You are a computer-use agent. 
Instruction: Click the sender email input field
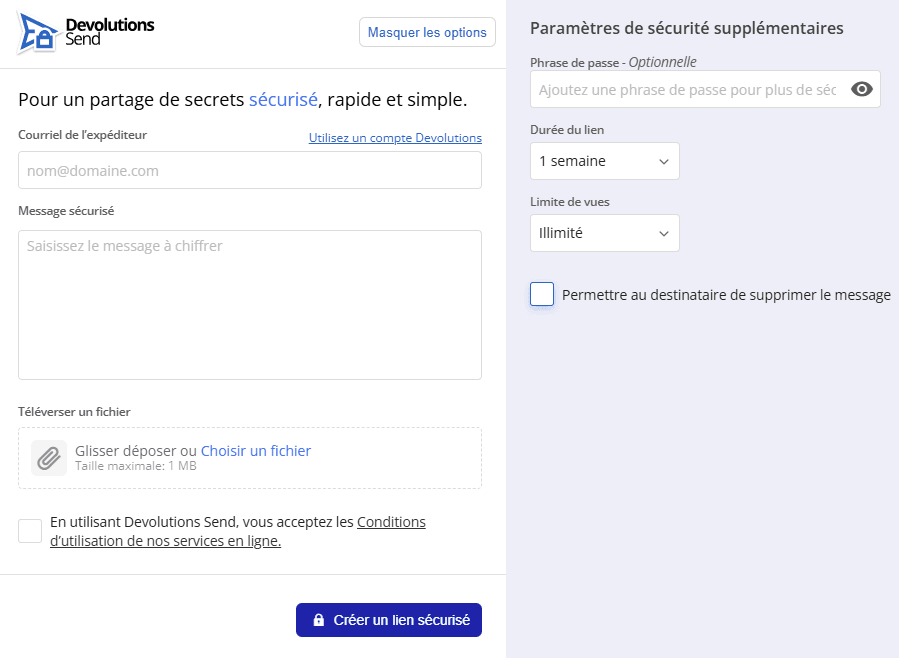(249, 170)
